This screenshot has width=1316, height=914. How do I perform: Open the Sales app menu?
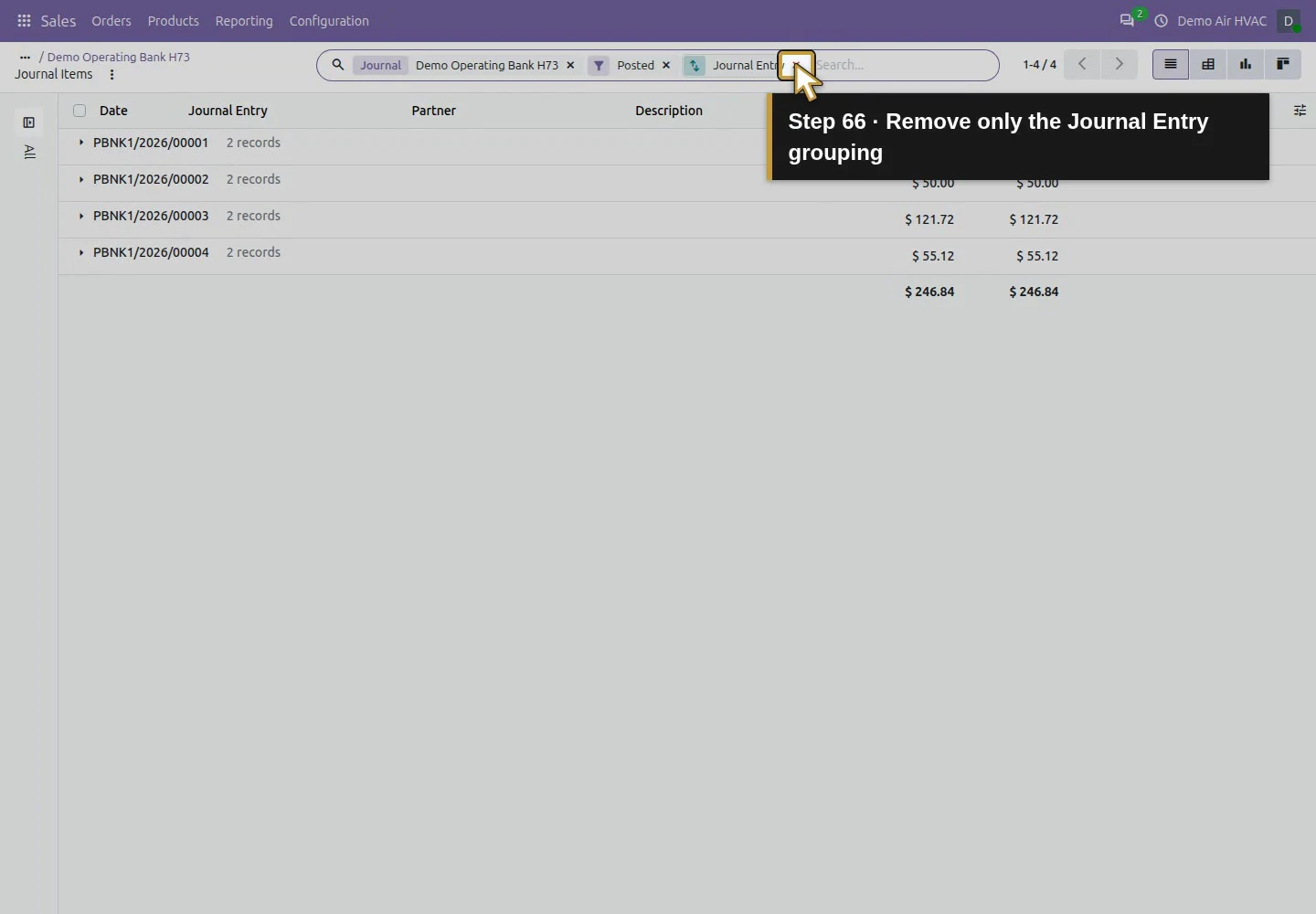pyautogui.click(x=58, y=20)
